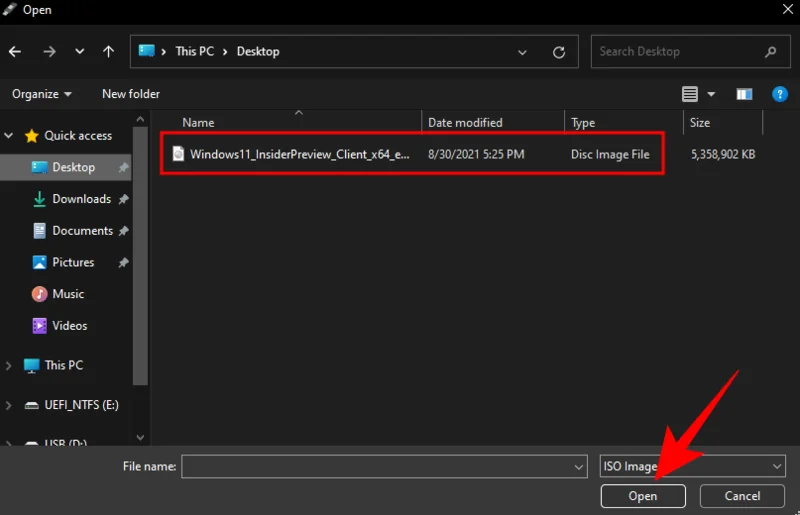Click the Open button
Viewport: 800px width, 515px height.
pyautogui.click(x=643, y=496)
